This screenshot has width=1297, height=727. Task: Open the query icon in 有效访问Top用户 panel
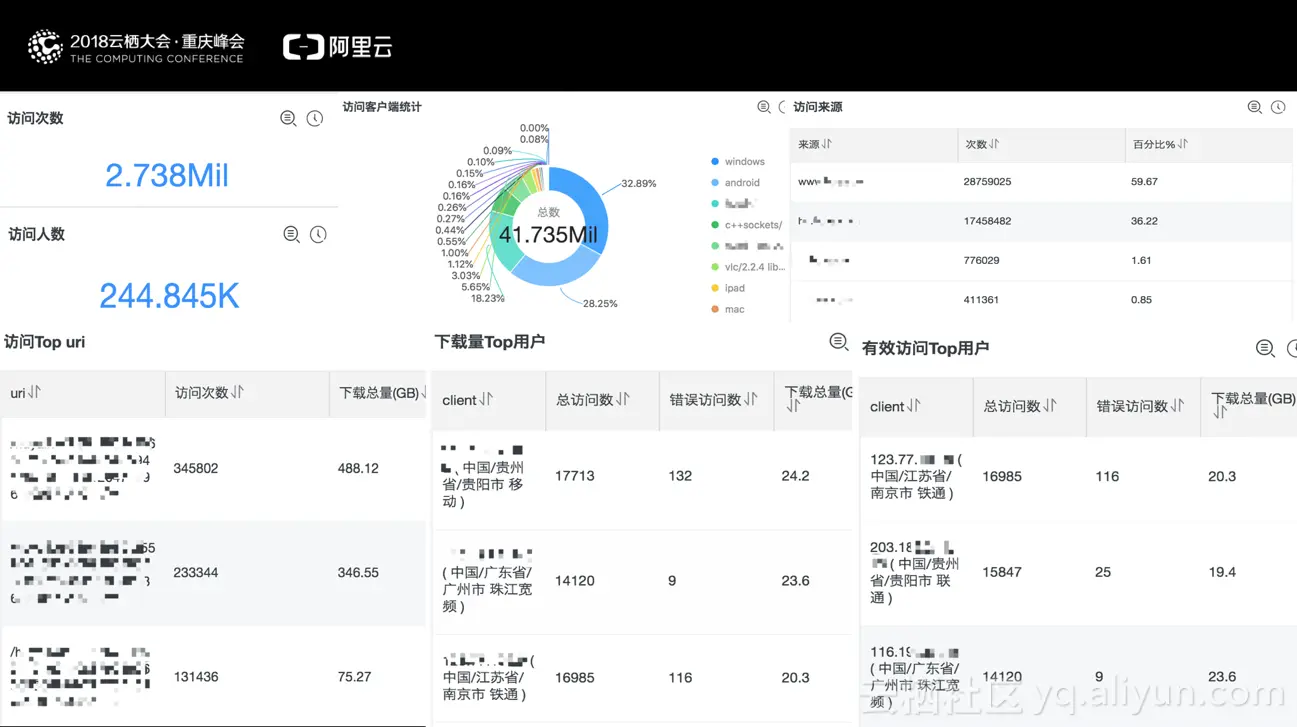(x=1265, y=348)
